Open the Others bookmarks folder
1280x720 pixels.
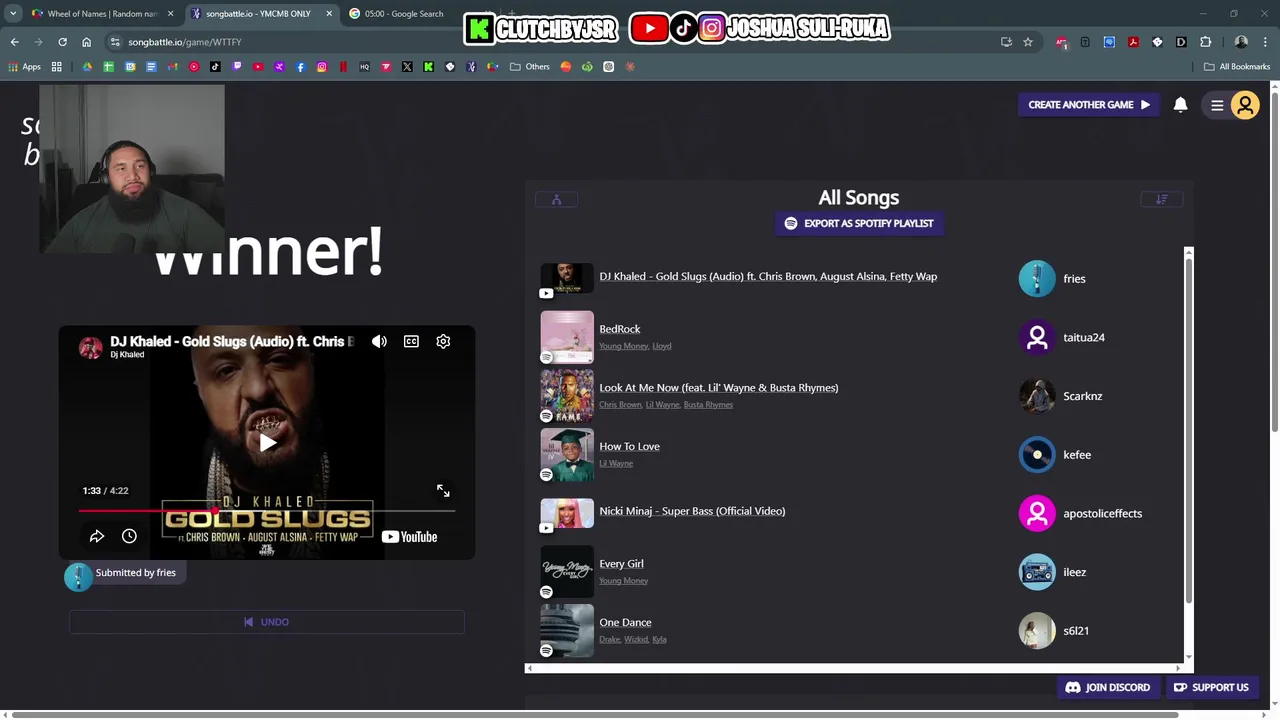[530, 67]
